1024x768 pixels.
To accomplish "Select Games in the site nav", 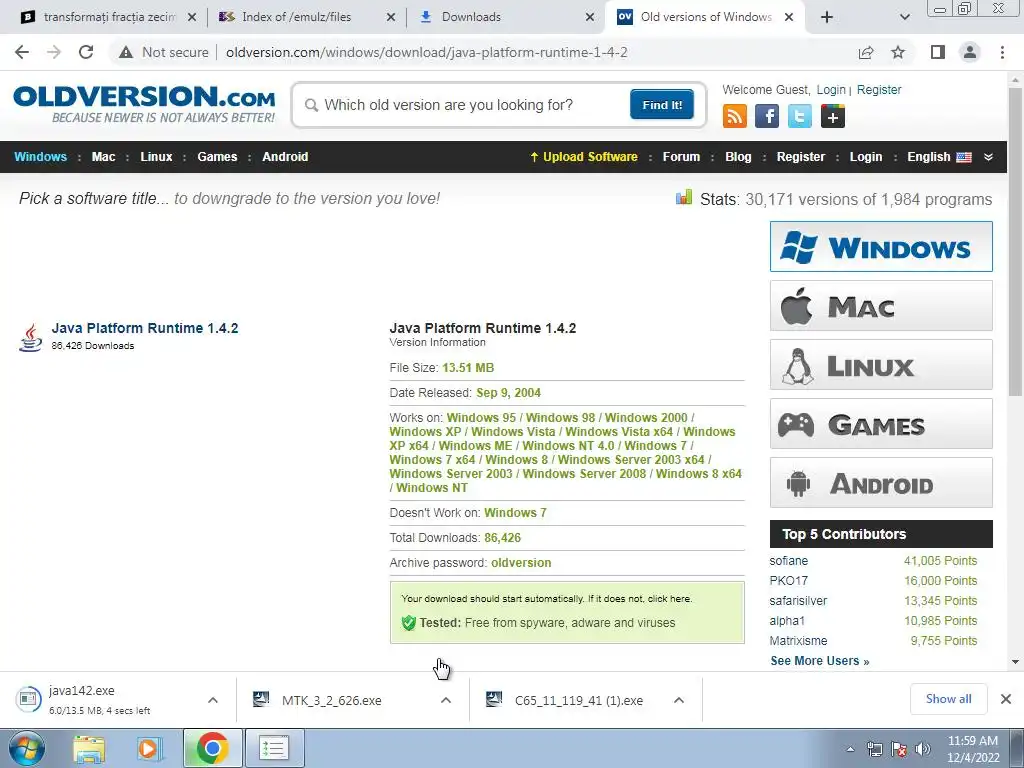I will (217, 157).
